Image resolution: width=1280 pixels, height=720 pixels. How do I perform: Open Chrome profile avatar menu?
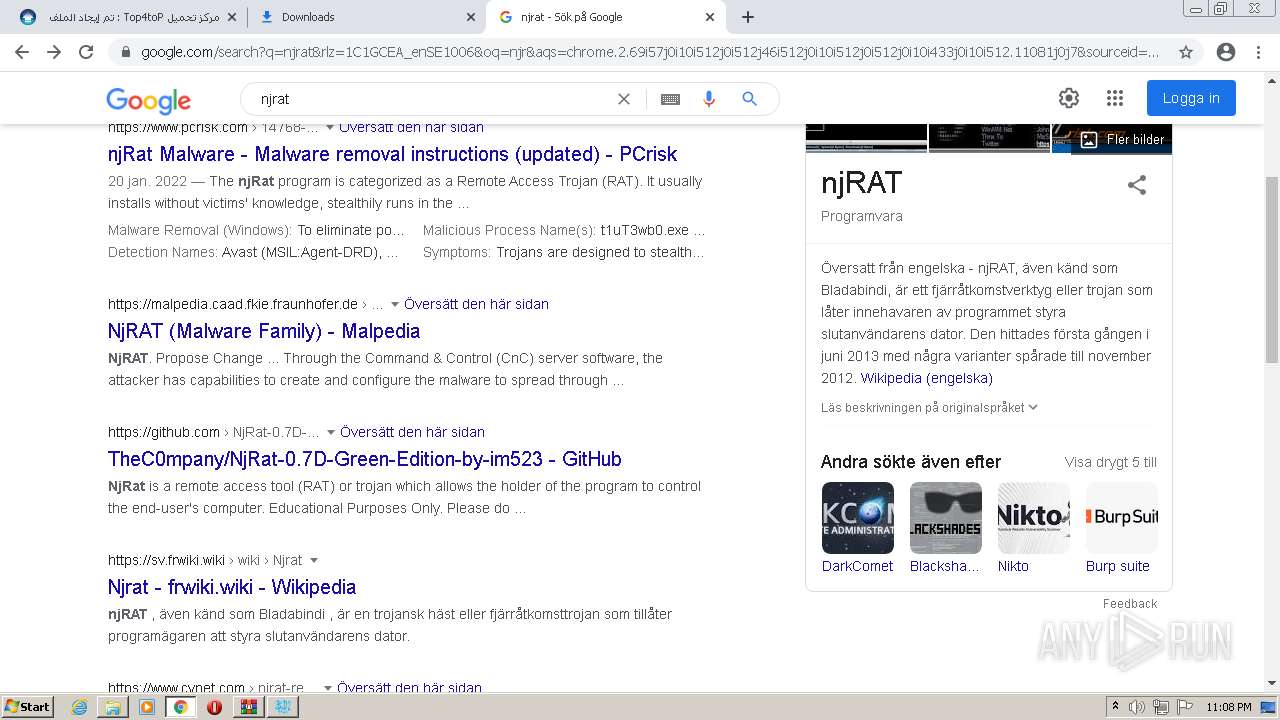1225,52
